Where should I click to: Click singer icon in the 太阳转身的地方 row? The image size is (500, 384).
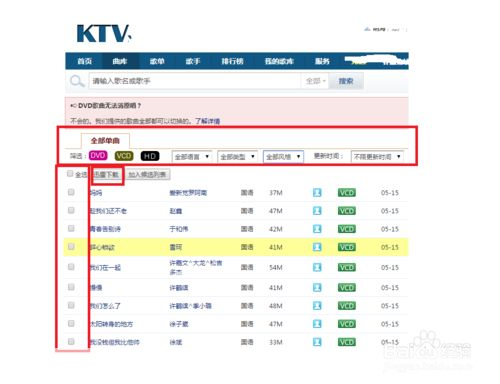click(x=317, y=324)
